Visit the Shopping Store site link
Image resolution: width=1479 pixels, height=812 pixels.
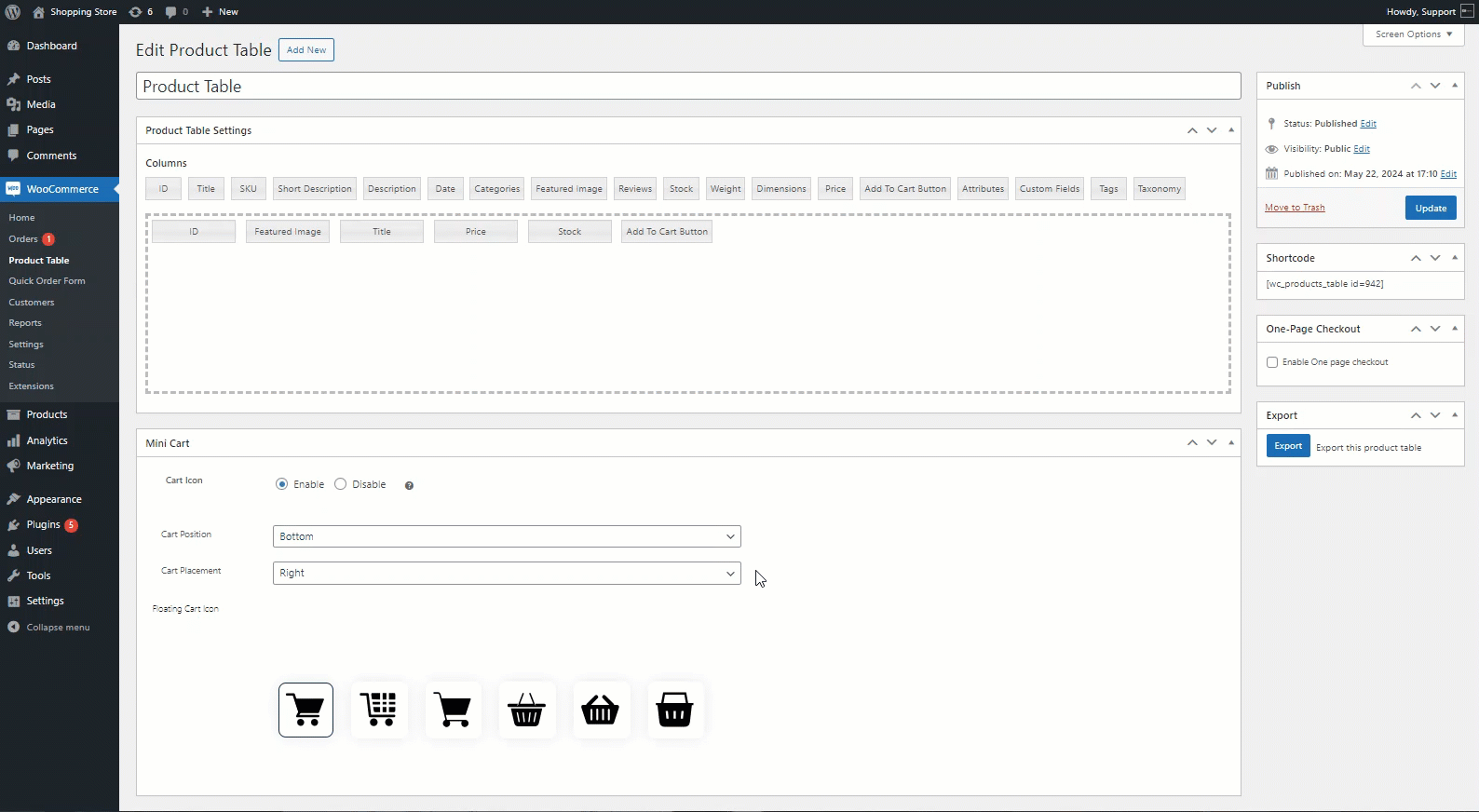click(x=75, y=12)
